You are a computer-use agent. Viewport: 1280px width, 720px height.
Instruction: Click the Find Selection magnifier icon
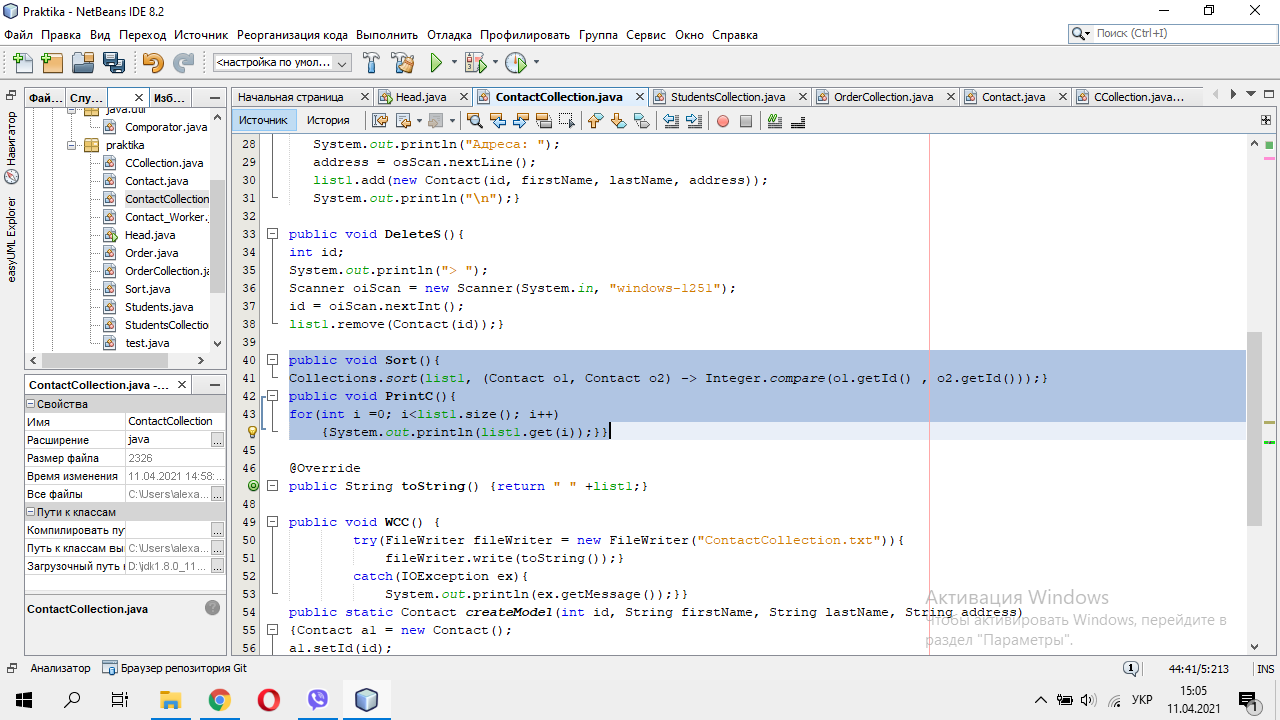475,121
